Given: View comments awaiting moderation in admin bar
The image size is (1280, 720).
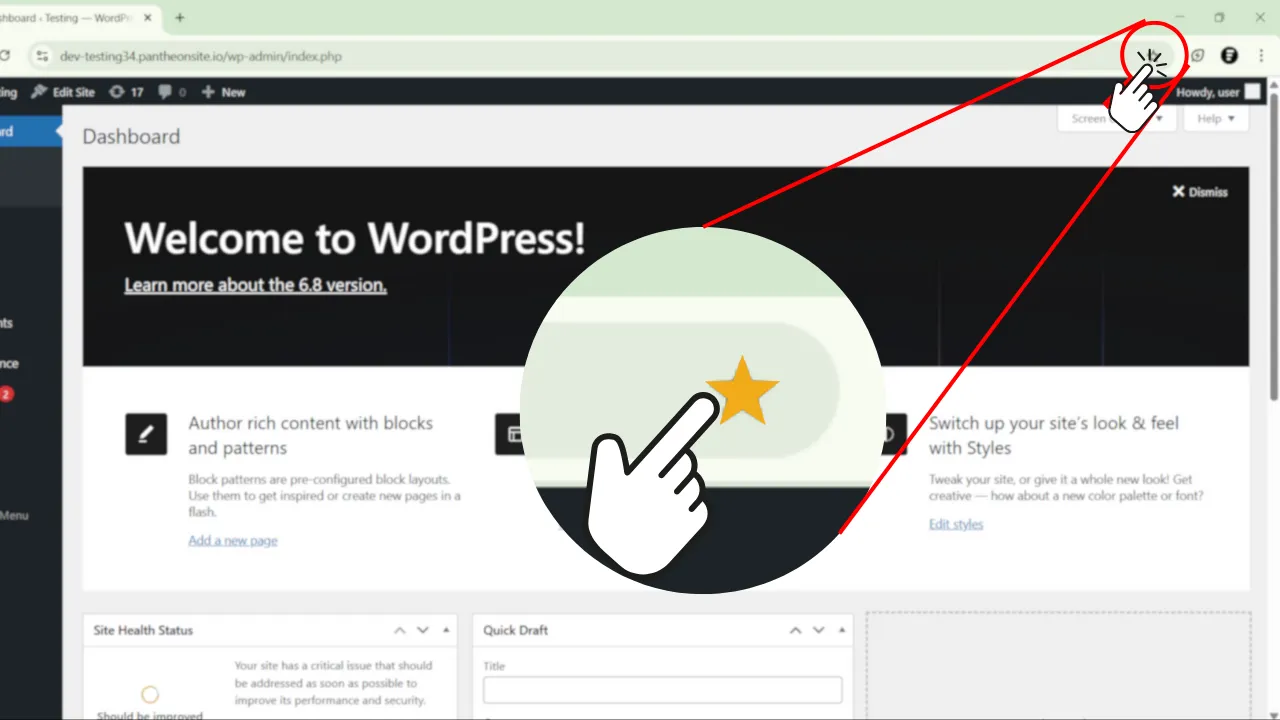Looking at the screenshot, I should click(x=172, y=92).
